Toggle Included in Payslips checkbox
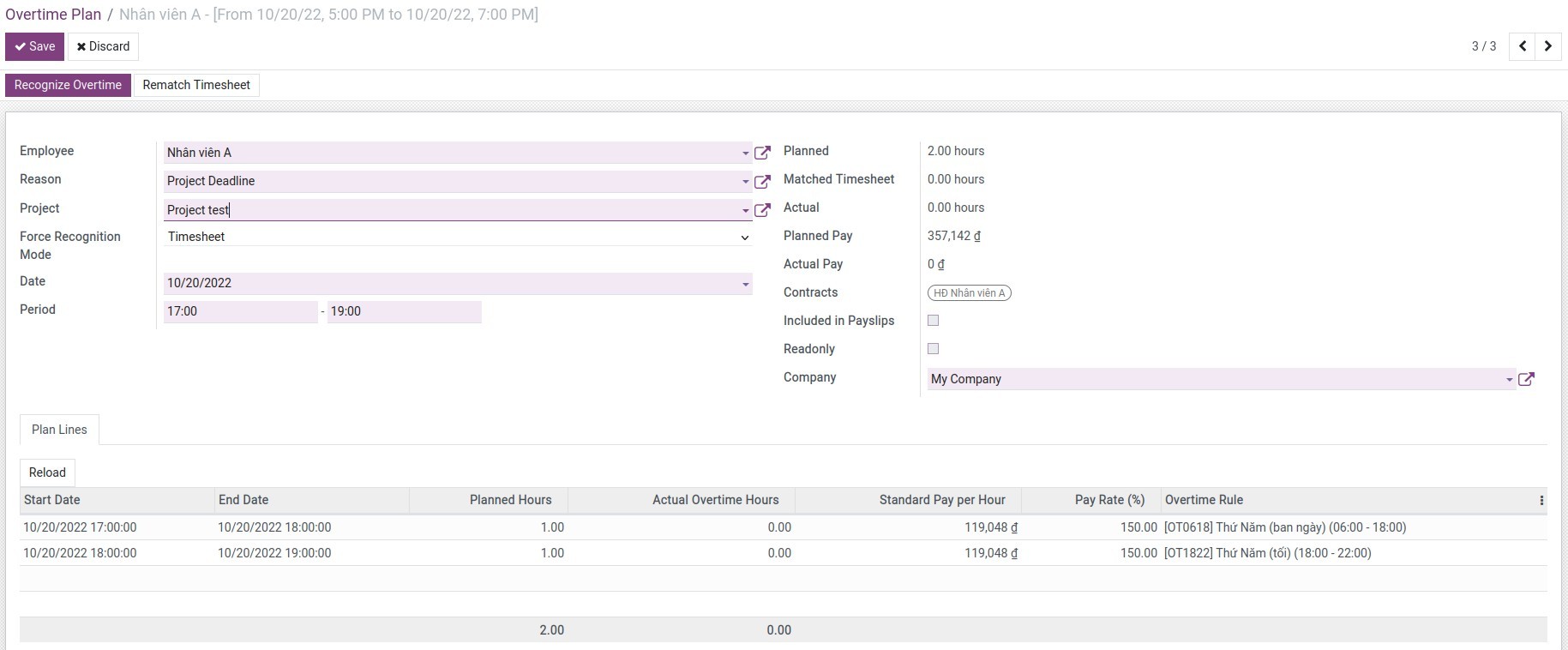Screen dimensions: 1568x650 point(934,321)
